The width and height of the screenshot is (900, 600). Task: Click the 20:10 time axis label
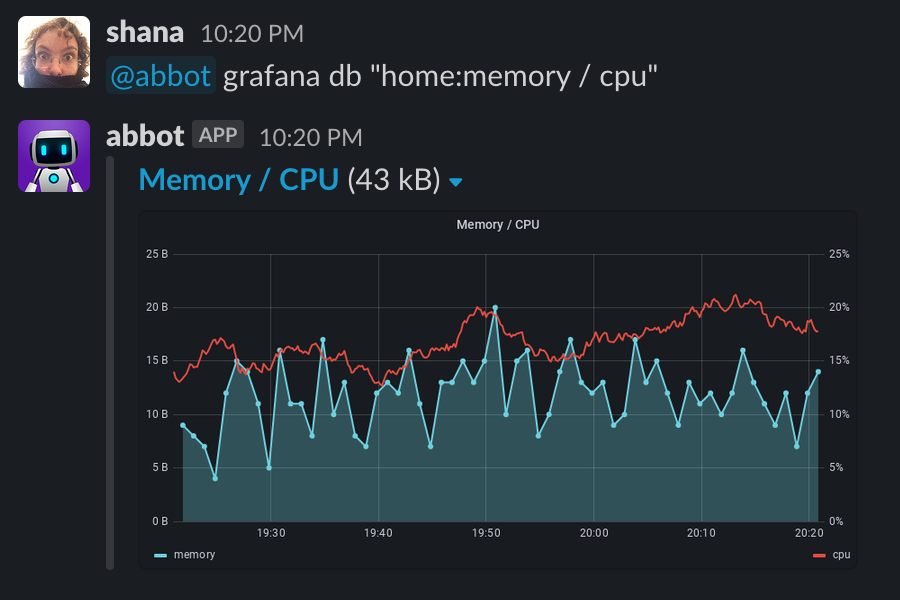tap(702, 533)
